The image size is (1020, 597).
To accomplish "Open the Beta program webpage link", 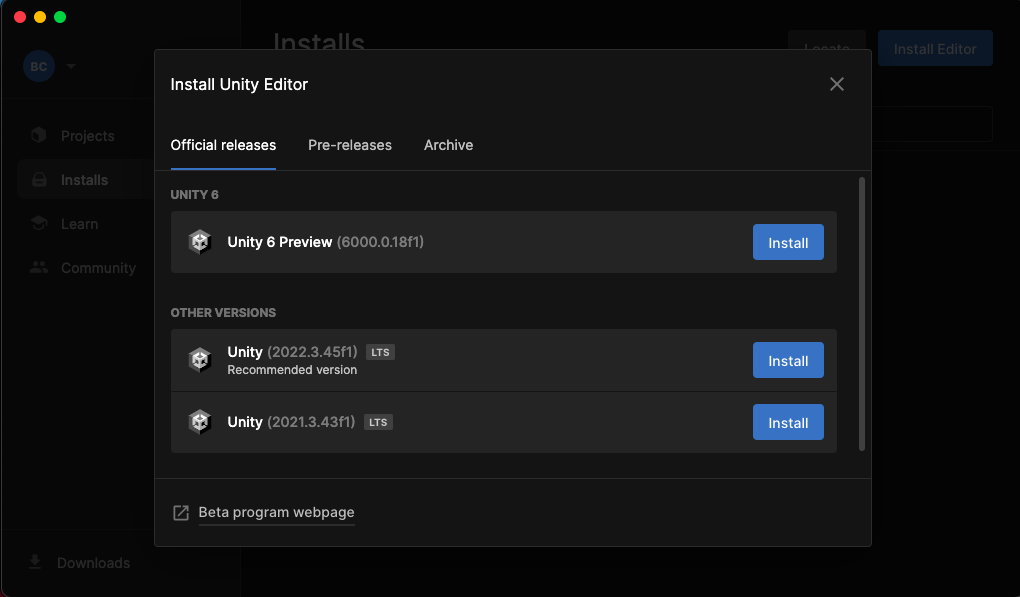I will pyautogui.click(x=276, y=512).
